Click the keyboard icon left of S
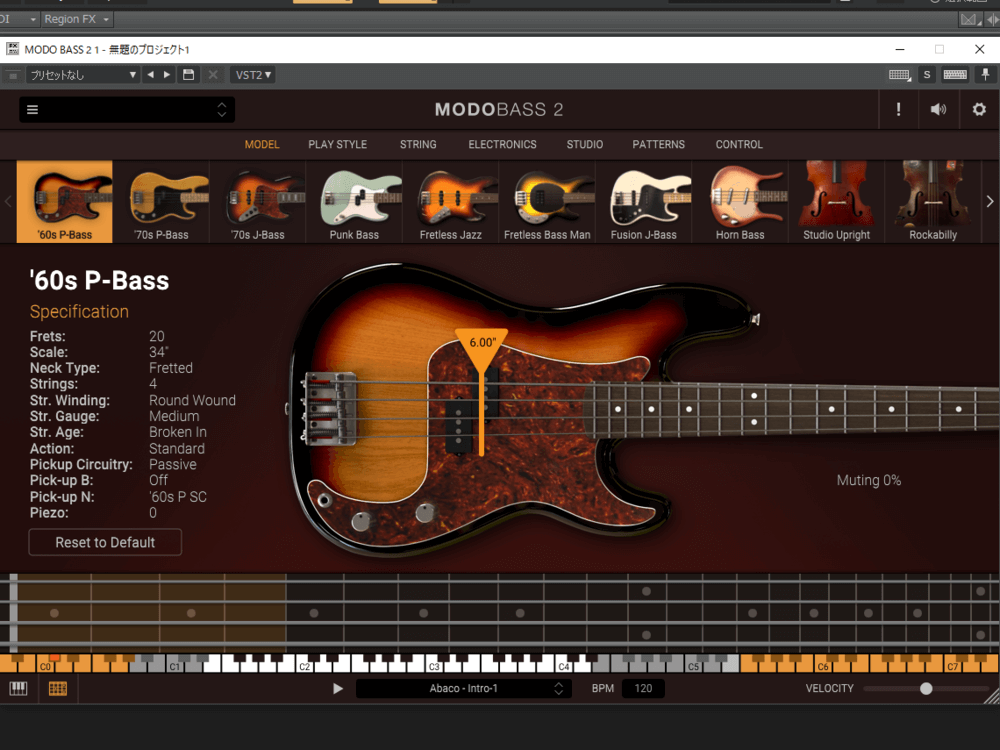1000x750 pixels. (x=899, y=75)
